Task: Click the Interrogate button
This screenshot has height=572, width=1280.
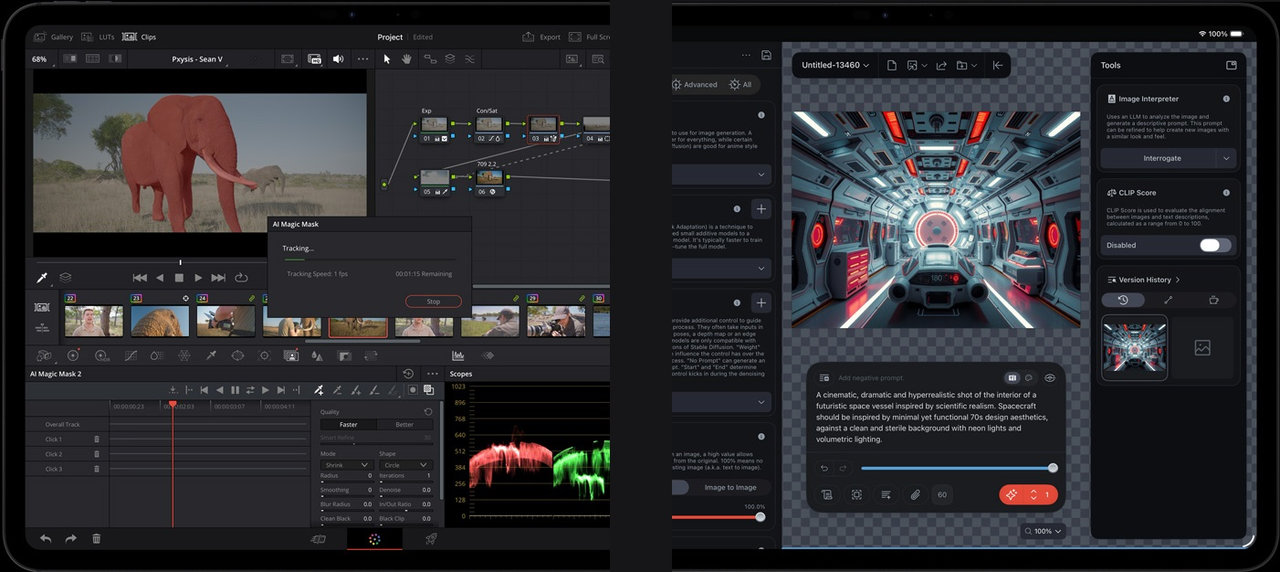Action: coord(1162,158)
